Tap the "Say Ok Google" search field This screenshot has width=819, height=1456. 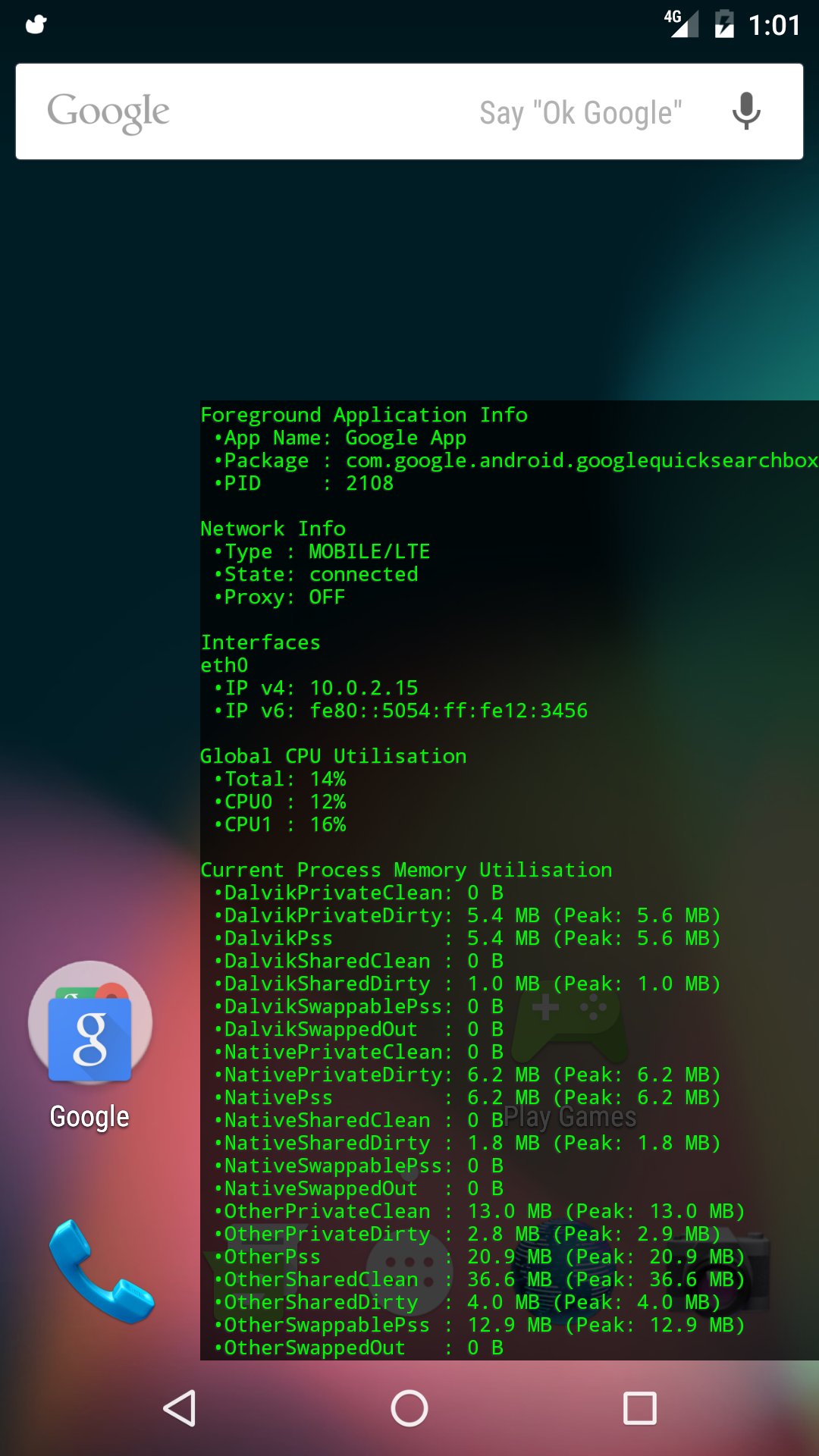[580, 113]
